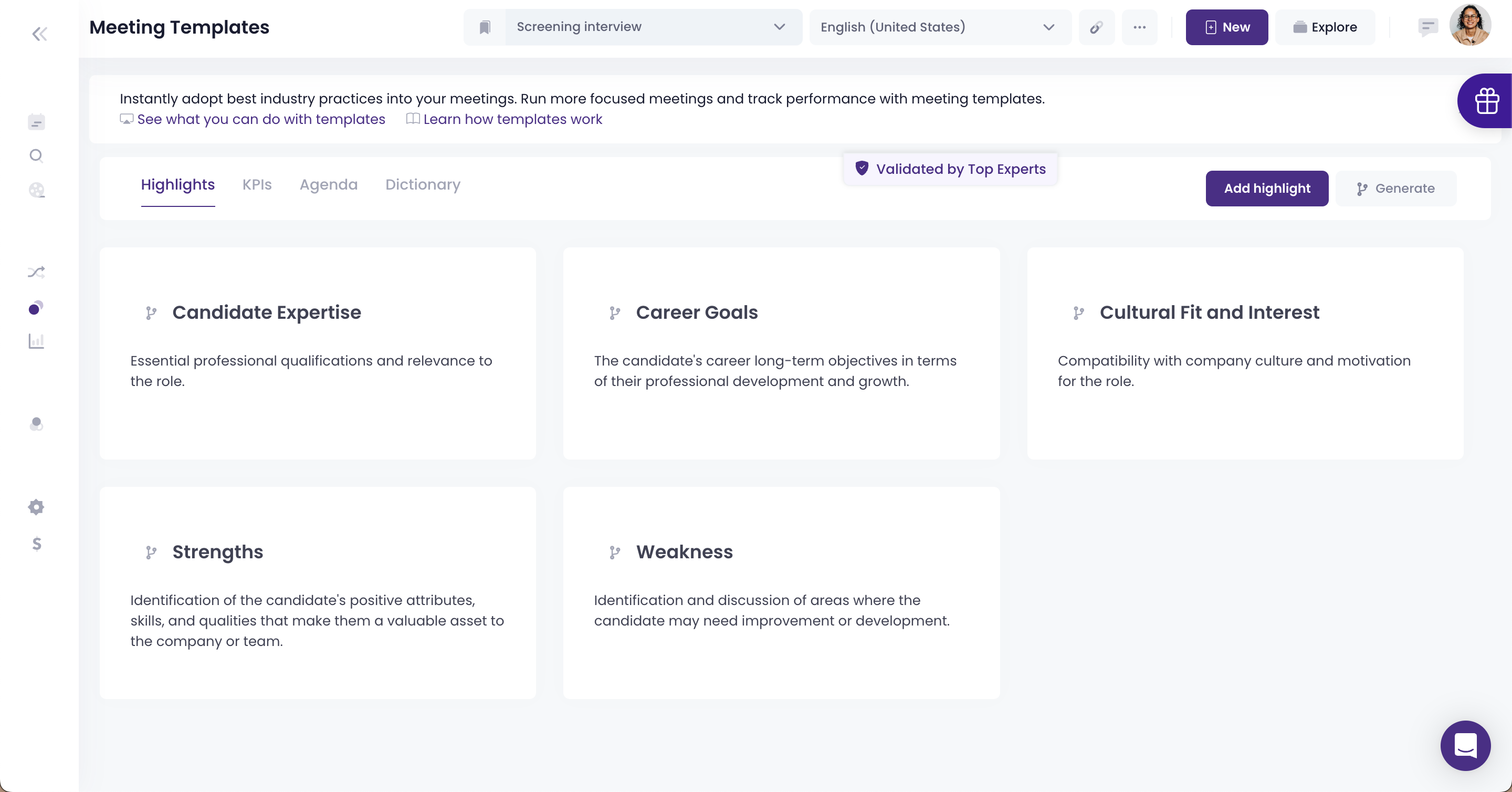Open the Candidate Expertise highlight card
This screenshot has height=792, width=1512.
[318, 353]
